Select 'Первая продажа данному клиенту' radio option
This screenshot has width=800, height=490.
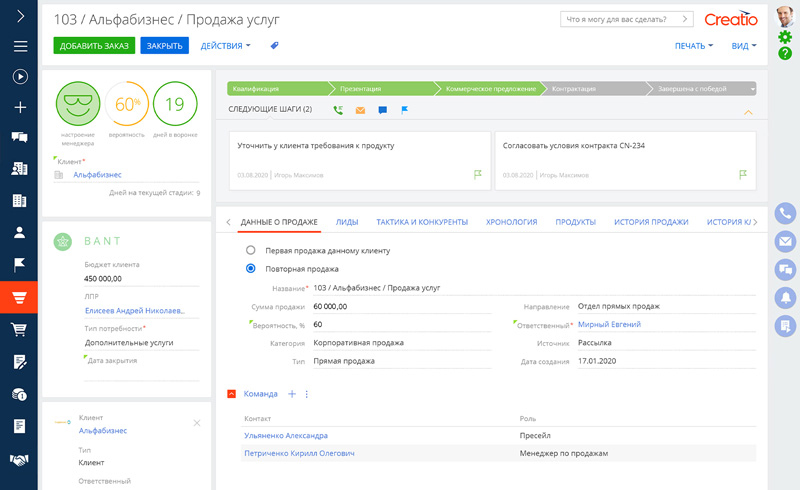[x=251, y=250]
